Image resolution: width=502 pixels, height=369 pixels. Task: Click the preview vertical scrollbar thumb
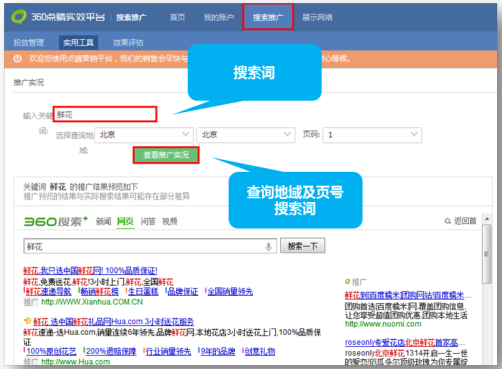click(487, 253)
